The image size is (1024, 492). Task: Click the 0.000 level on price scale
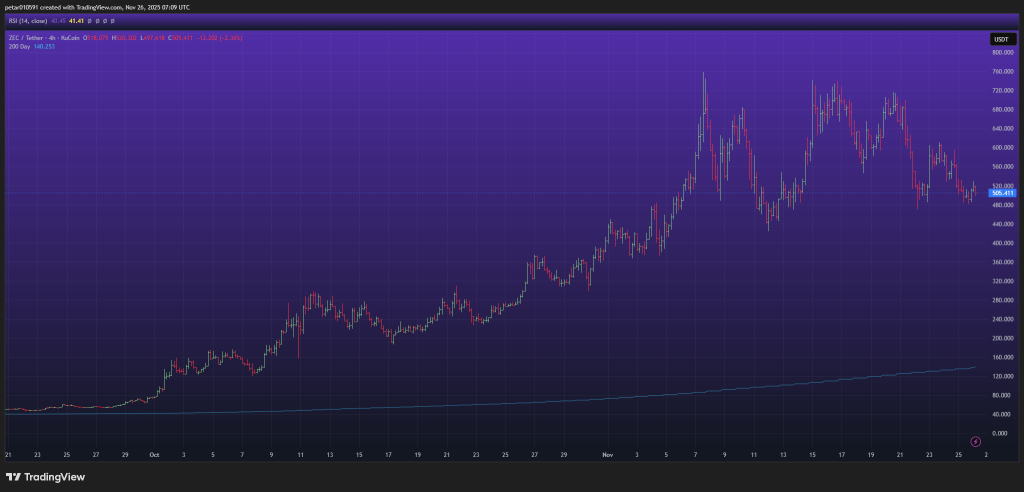pos(1001,433)
